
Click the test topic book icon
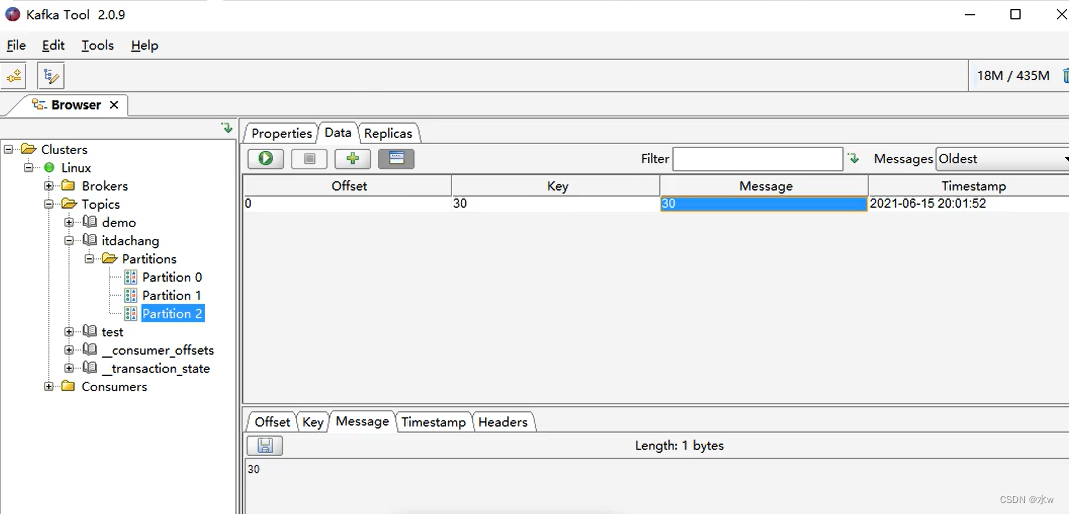pyautogui.click(x=90, y=331)
